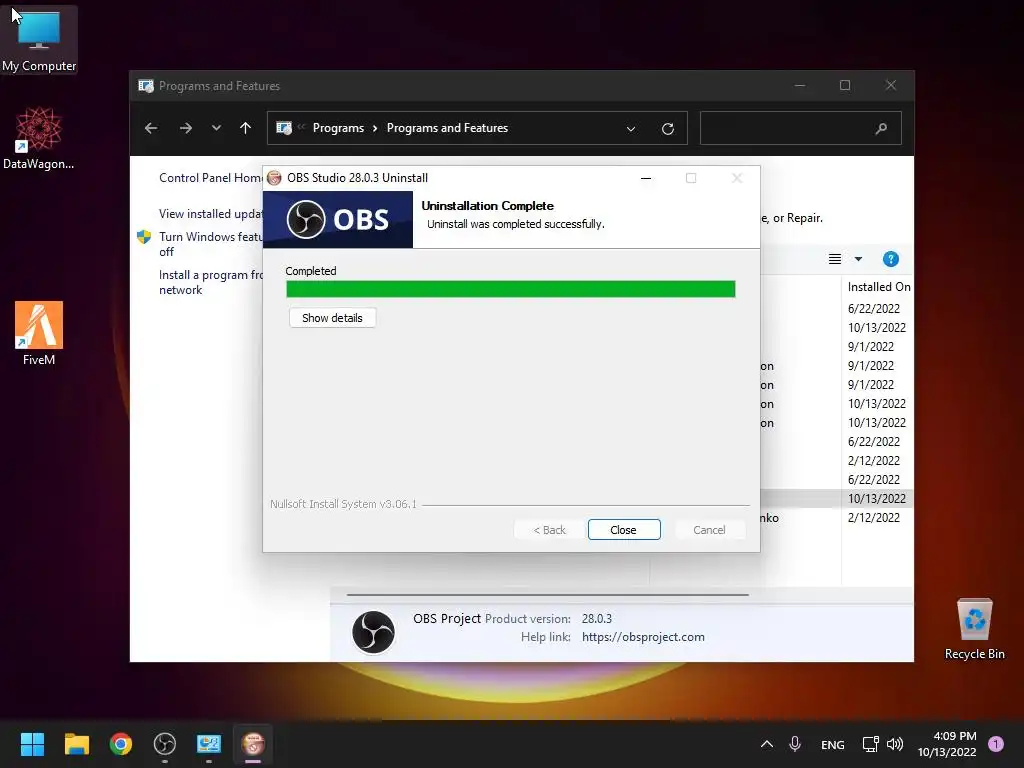Open clock and date 4:09 PM

[947, 744]
